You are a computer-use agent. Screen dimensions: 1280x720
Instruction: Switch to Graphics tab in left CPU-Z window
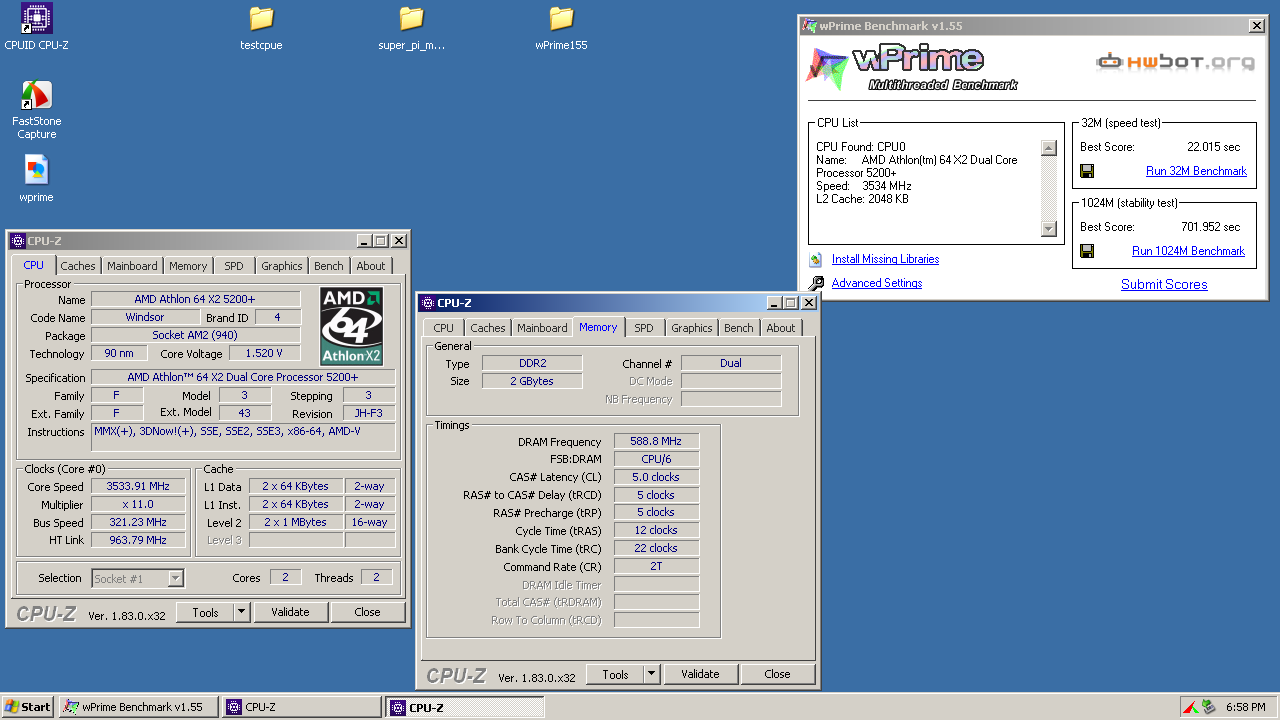282,266
